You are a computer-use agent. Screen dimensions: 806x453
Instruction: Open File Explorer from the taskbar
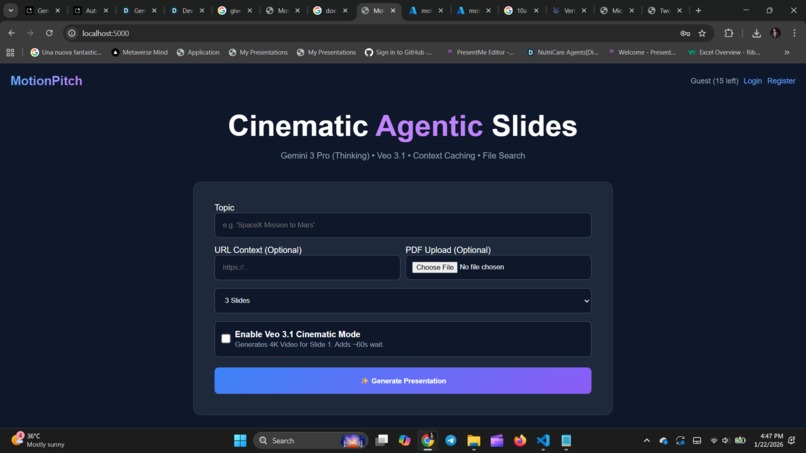coord(474,441)
